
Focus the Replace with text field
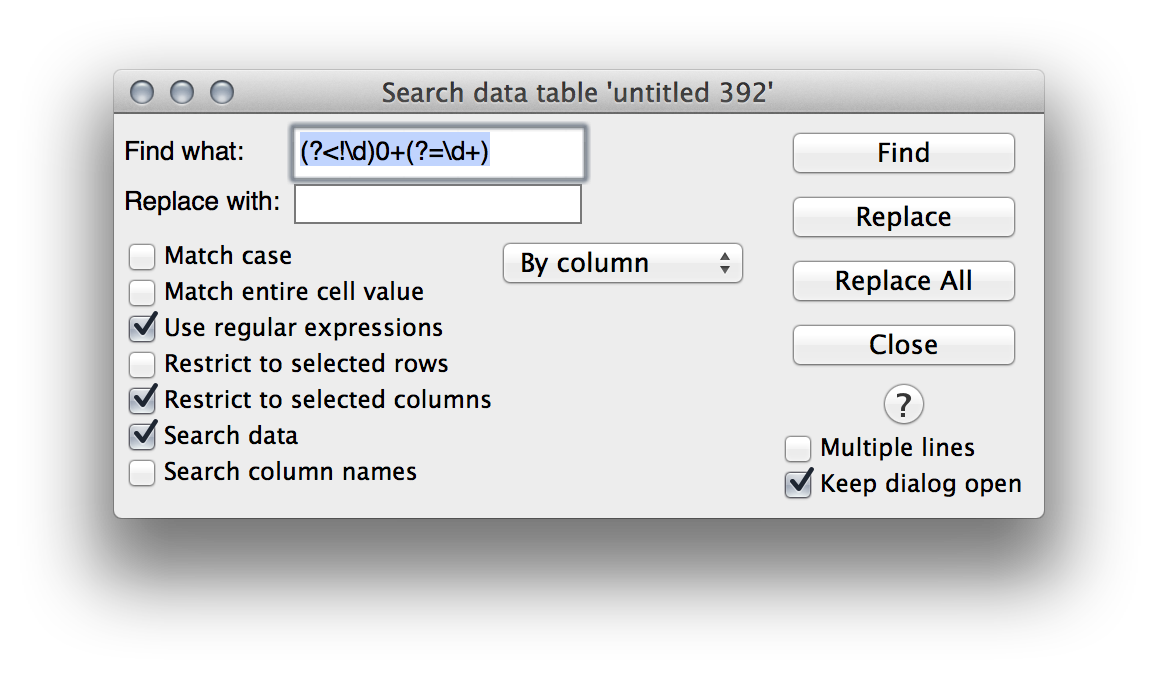437,204
